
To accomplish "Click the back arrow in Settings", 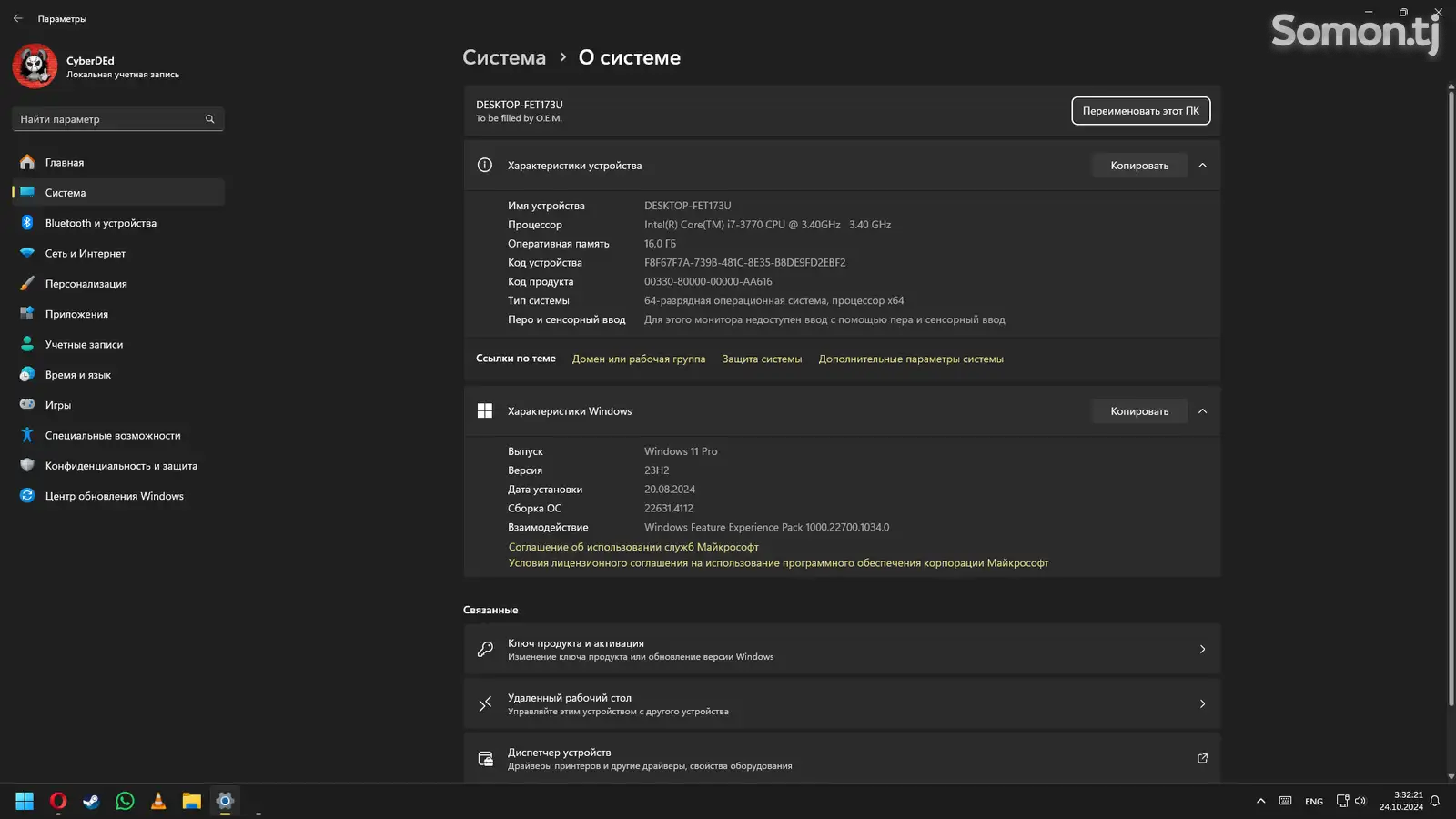I will pos(17,18).
